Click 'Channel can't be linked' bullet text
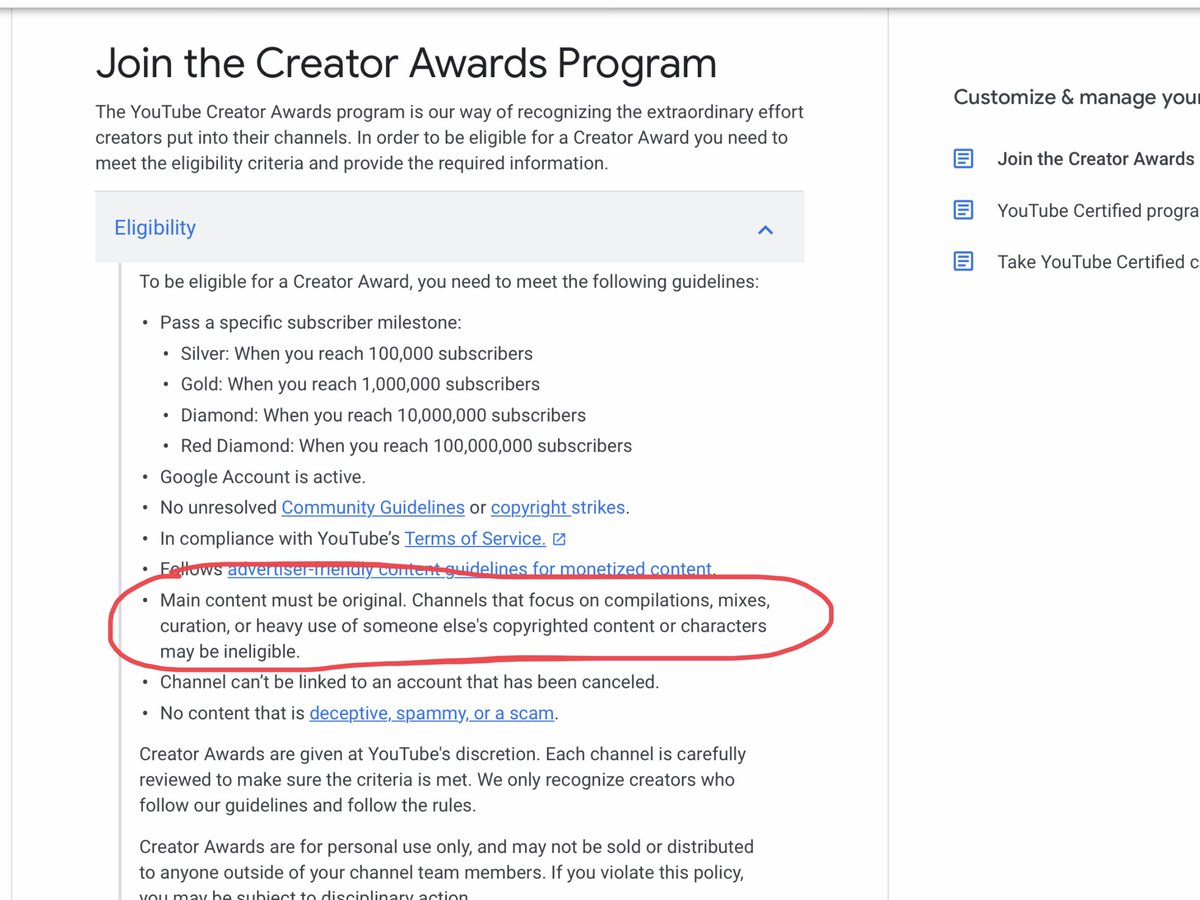 409,682
